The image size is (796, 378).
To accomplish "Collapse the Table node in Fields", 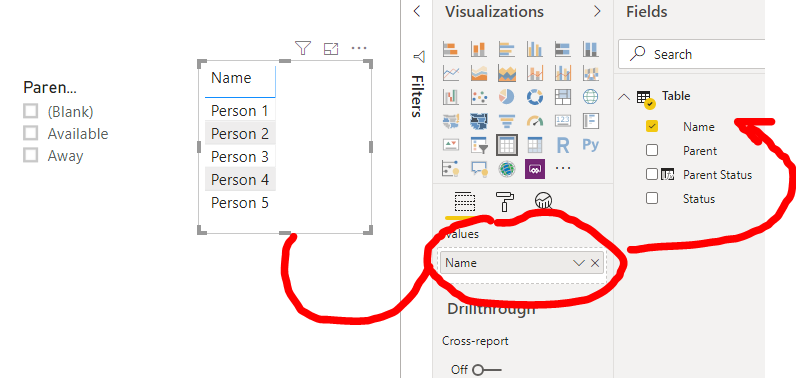I will [x=624, y=96].
